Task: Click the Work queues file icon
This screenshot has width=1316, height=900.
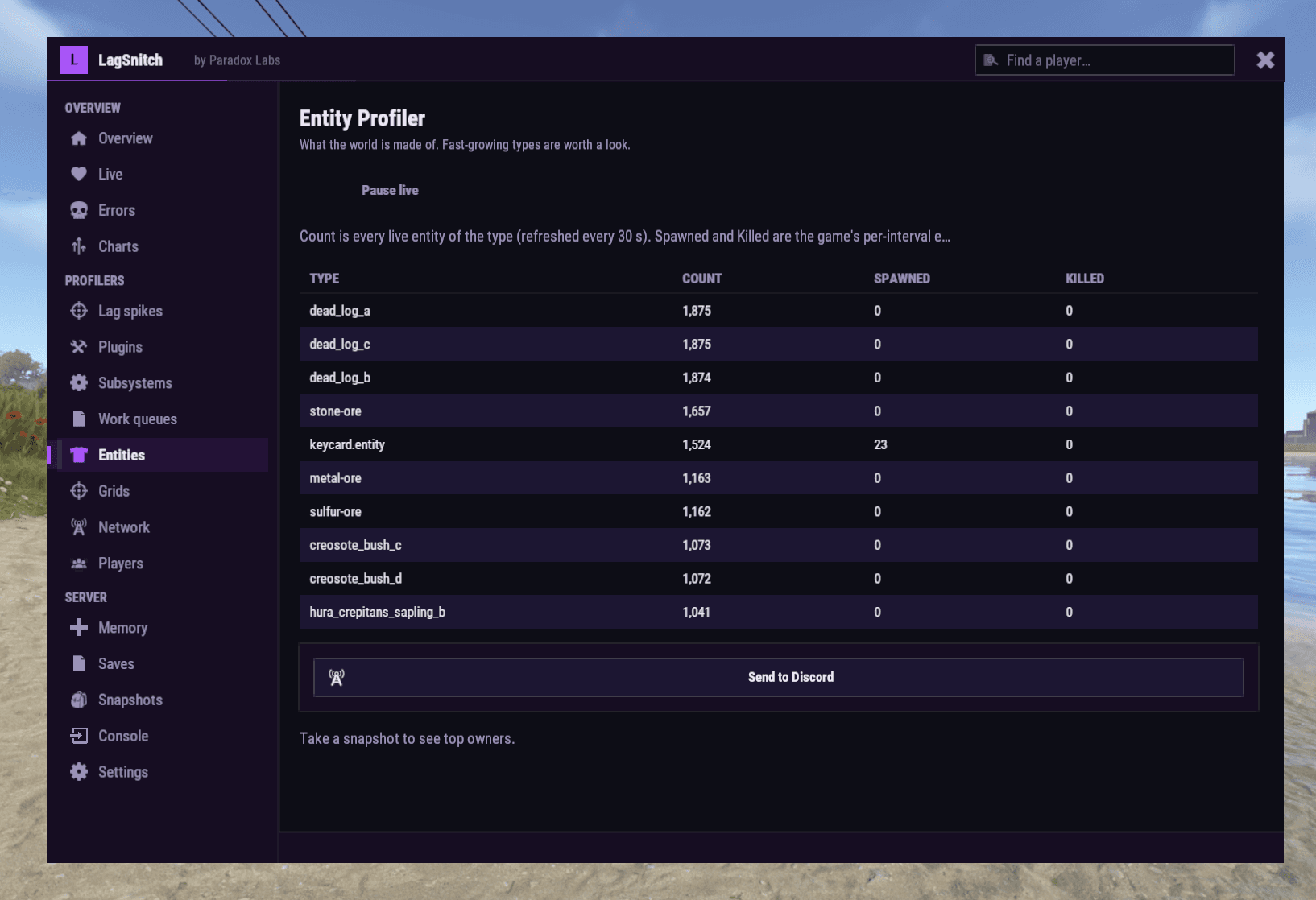Action: (x=79, y=419)
